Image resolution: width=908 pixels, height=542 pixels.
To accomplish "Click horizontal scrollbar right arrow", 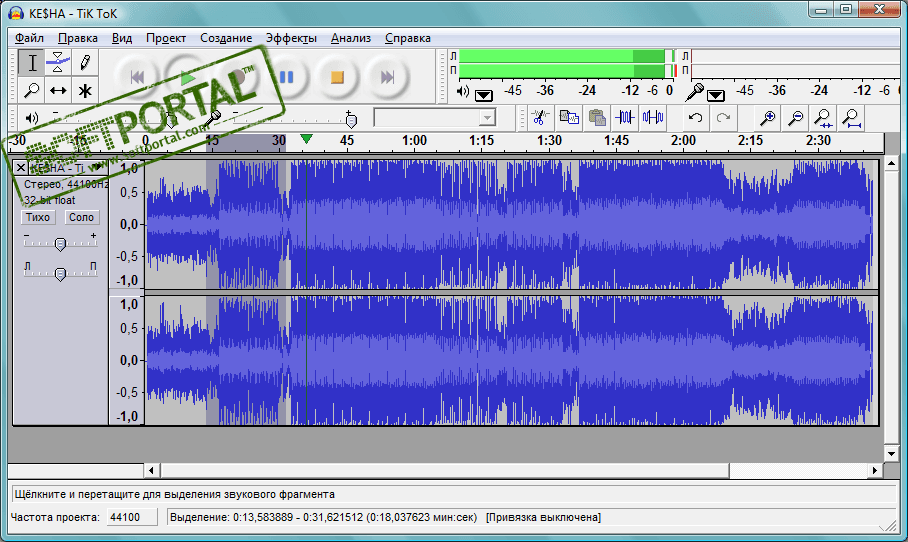I will point(875,470).
